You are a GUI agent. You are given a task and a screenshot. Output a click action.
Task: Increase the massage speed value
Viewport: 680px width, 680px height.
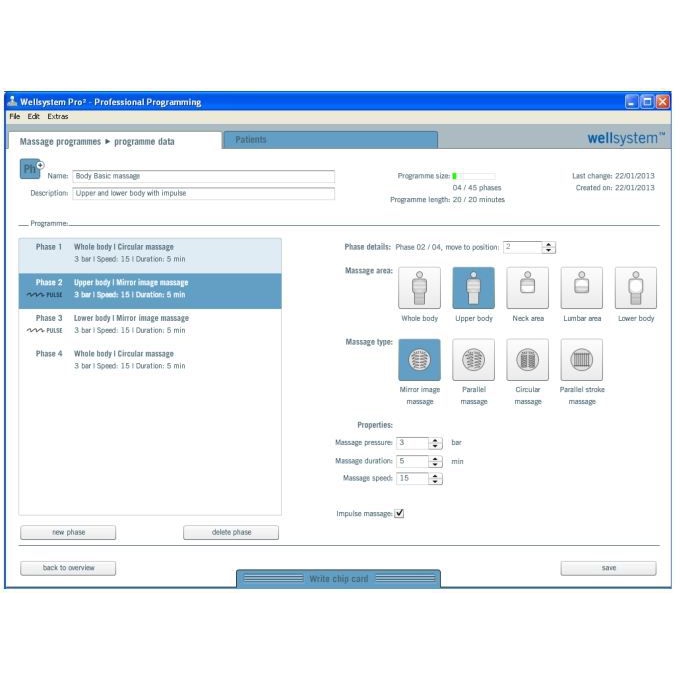pos(435,476)
